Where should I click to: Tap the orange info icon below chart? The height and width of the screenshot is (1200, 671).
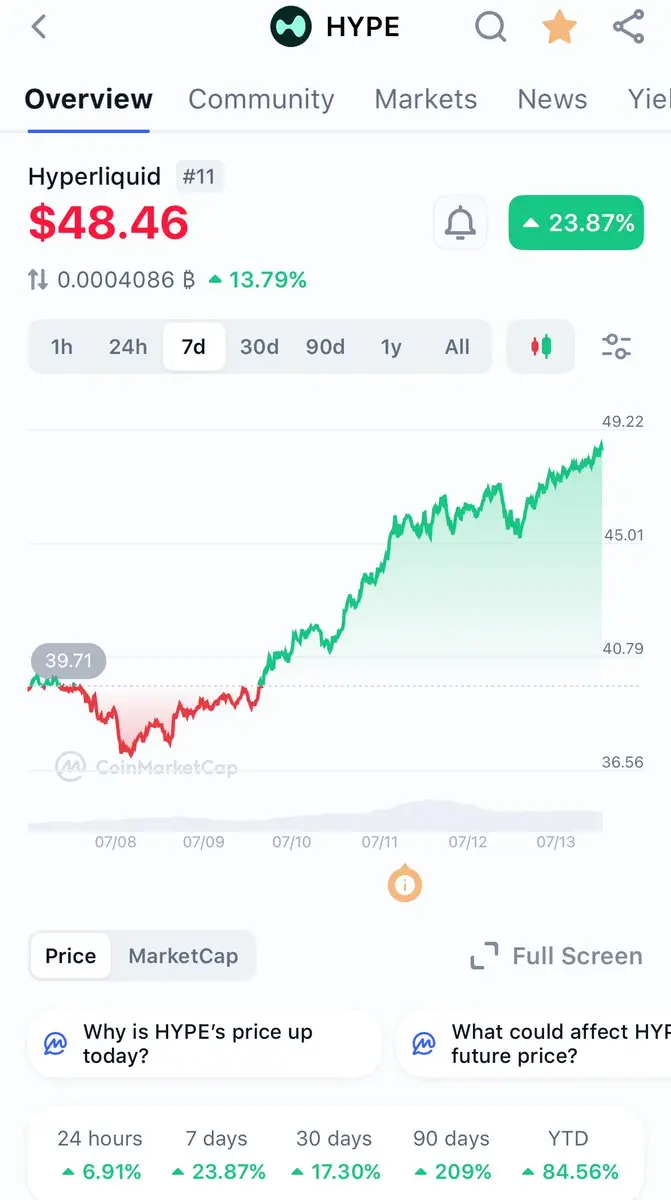(x=405, y=885)
